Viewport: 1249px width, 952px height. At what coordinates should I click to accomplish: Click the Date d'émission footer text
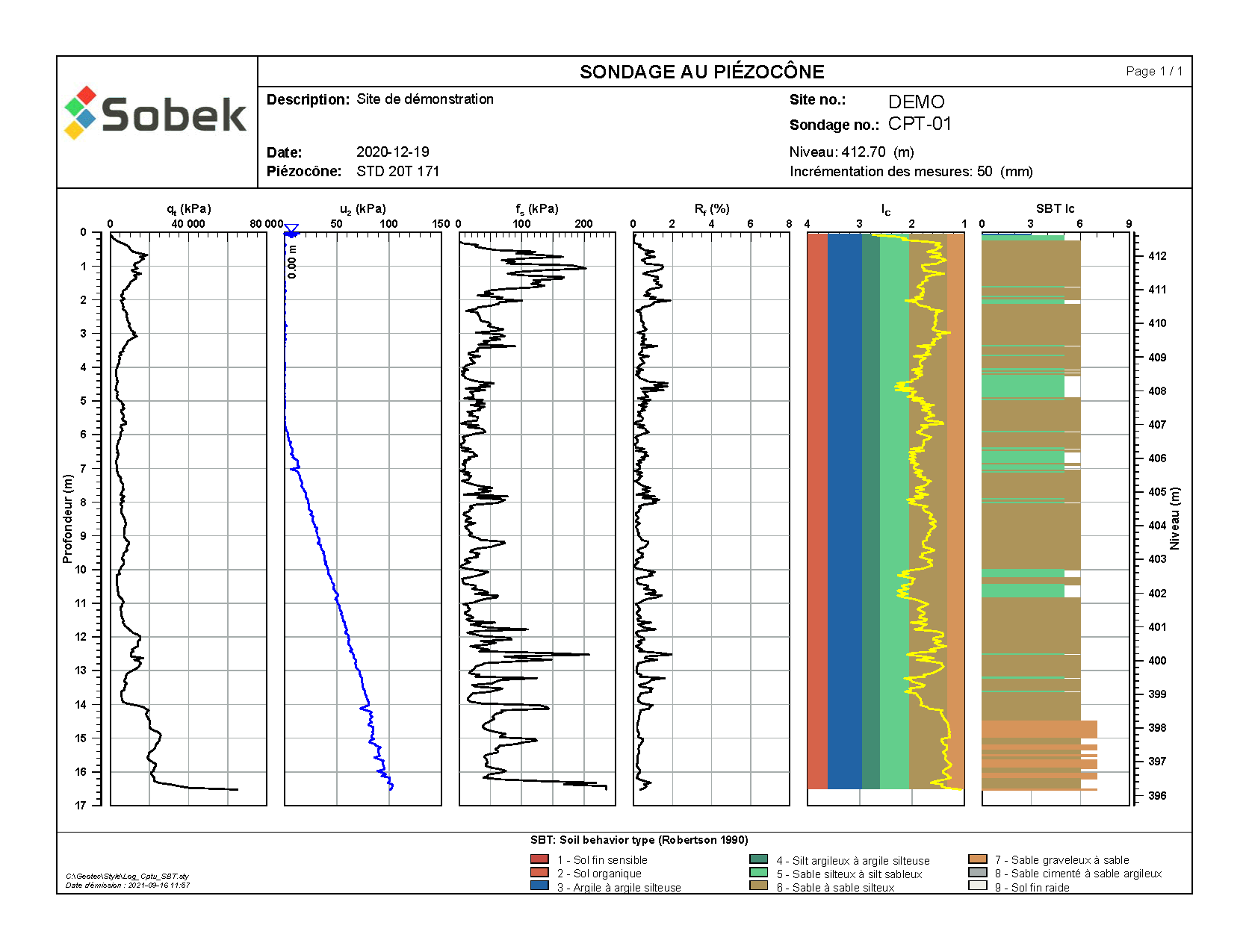pyautogui.click(x=128, y=886)
